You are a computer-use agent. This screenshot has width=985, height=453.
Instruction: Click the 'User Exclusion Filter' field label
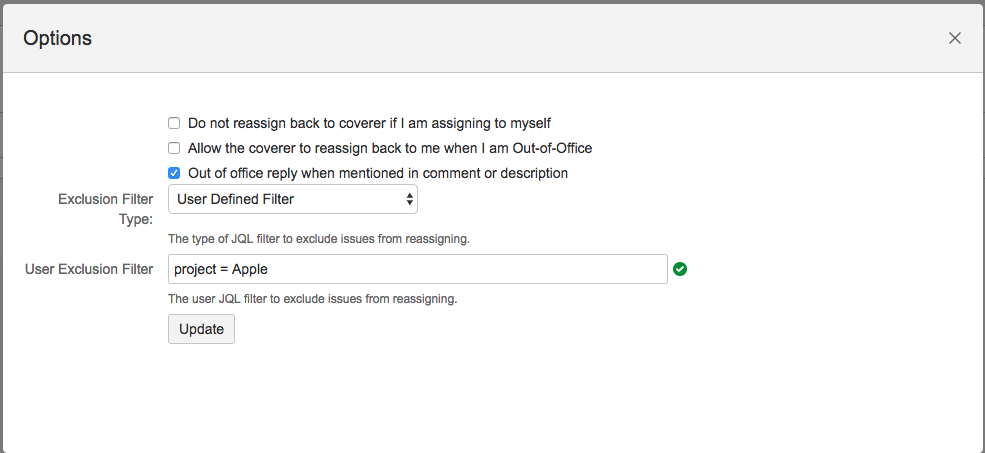[x=89, y=269]
